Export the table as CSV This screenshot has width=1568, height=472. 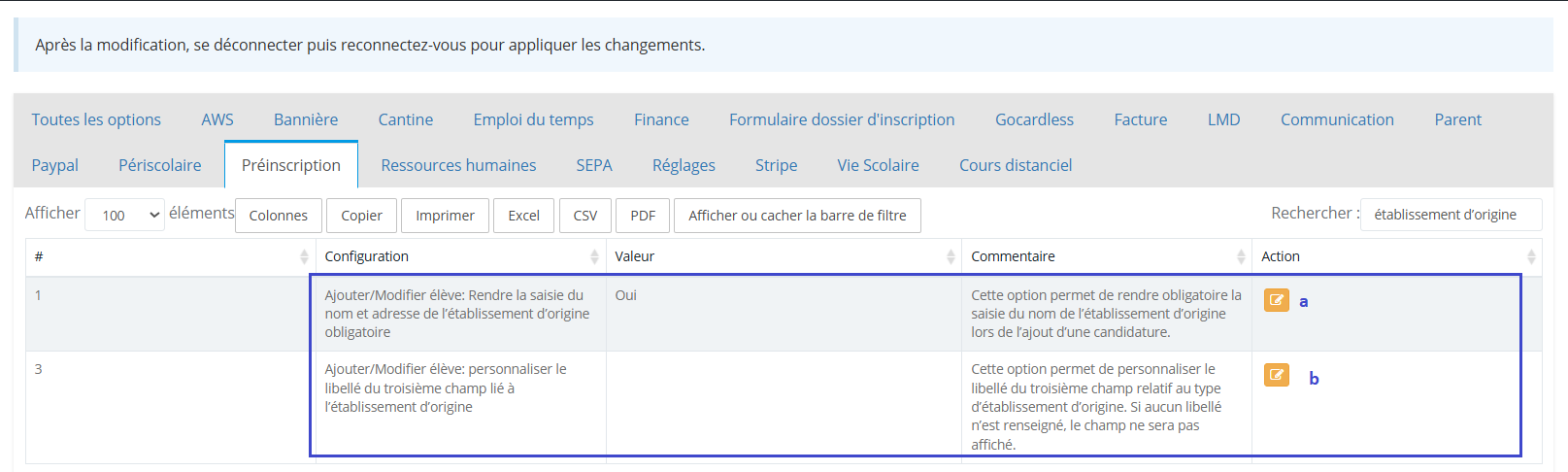[x=585, y=216]
